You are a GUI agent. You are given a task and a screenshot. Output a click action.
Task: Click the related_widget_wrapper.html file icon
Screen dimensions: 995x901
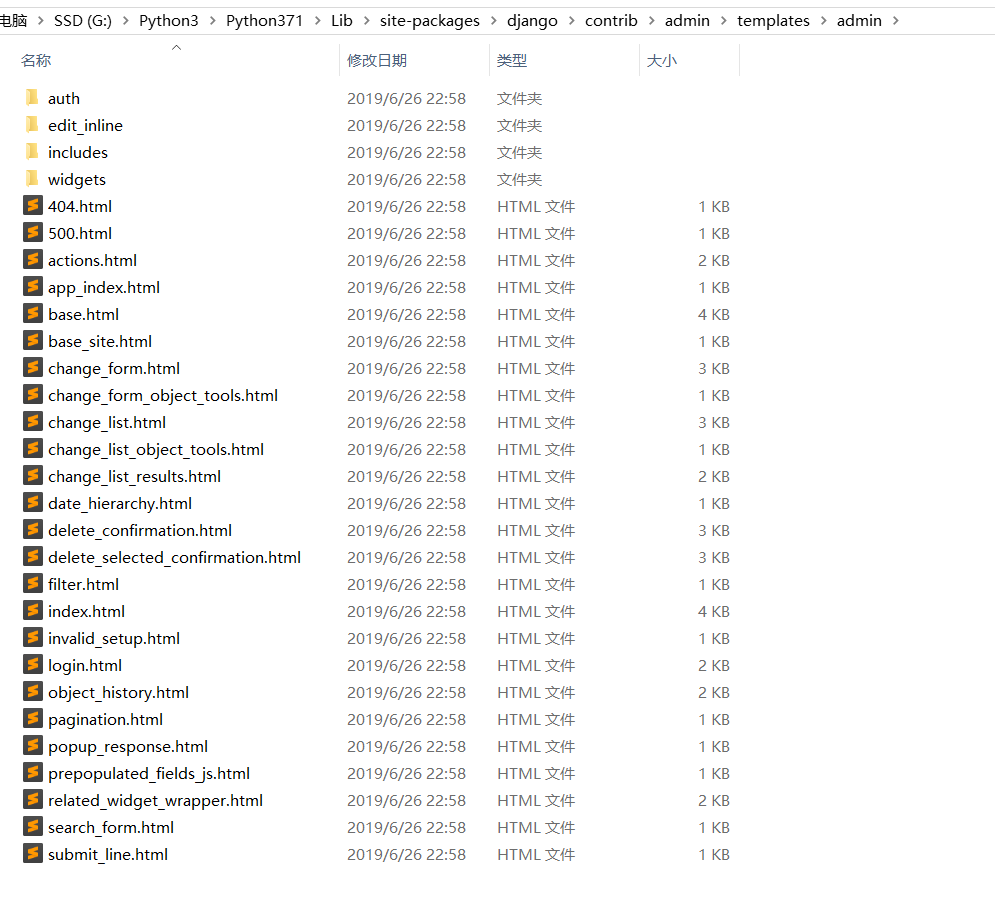pos(33,799)
